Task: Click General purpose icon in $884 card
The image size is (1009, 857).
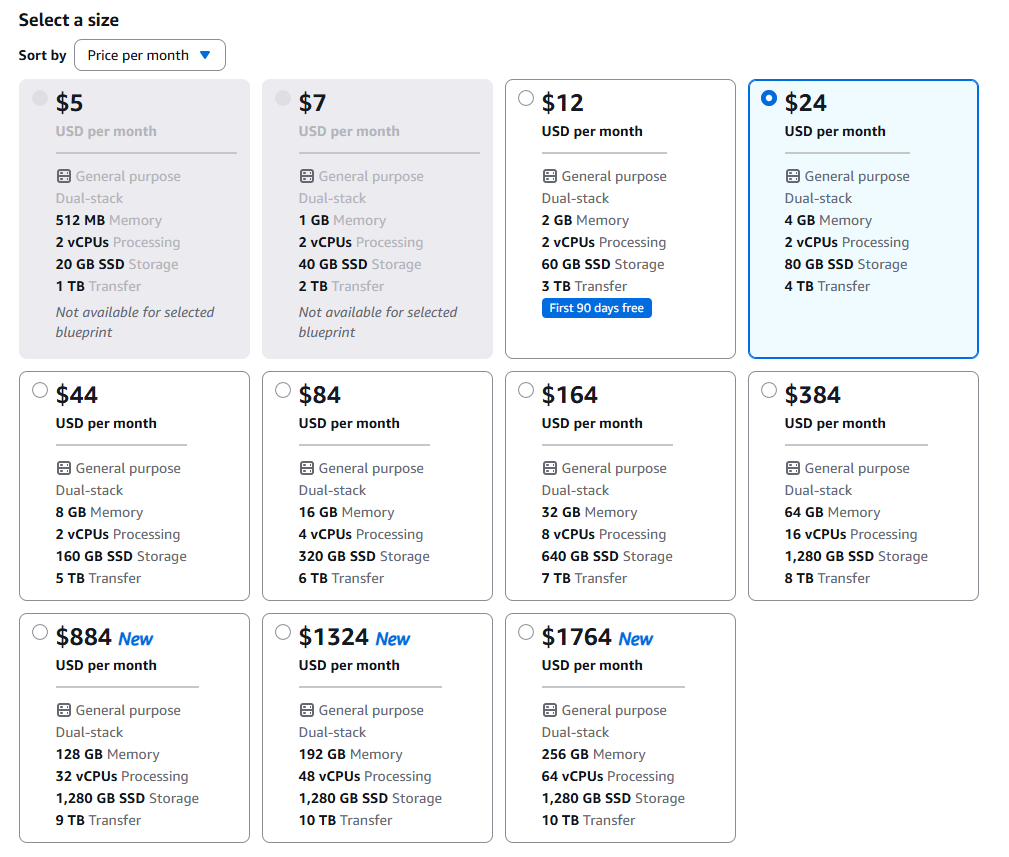Action: pyautogui.click(x=63, y=710)
